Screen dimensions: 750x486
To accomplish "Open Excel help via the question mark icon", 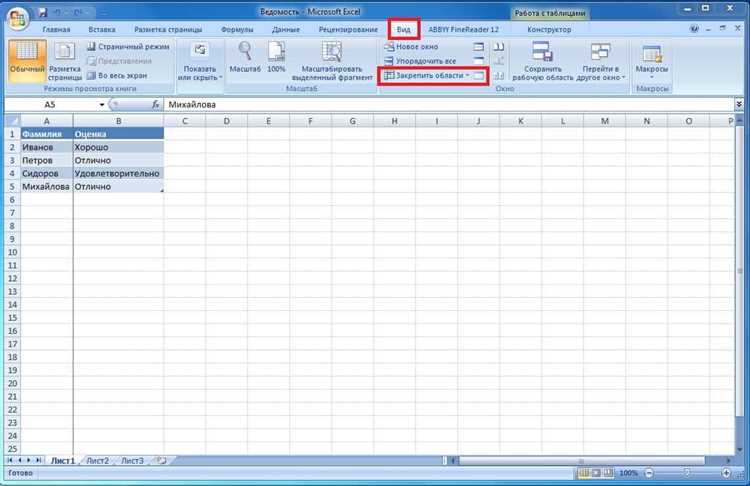I will 695,29.
